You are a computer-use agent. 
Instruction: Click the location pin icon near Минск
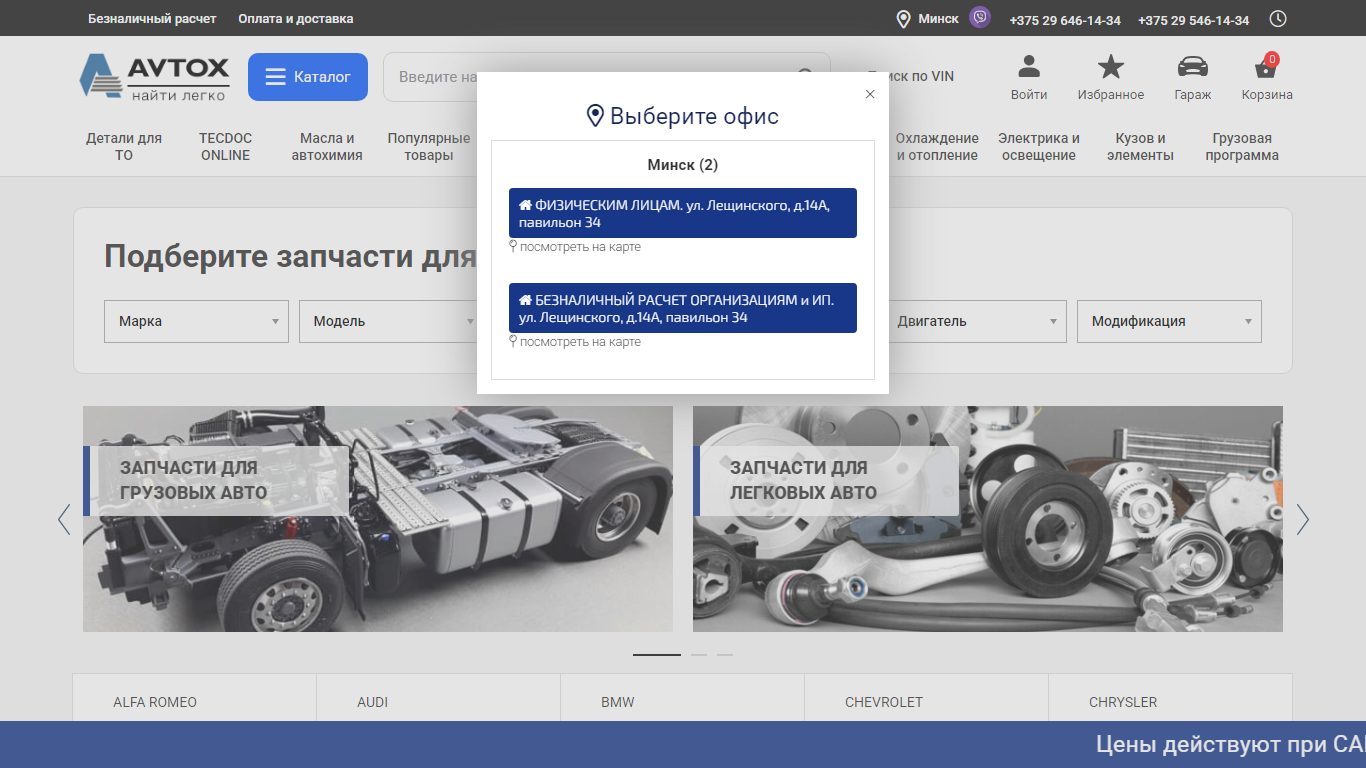tap(903, 19)
